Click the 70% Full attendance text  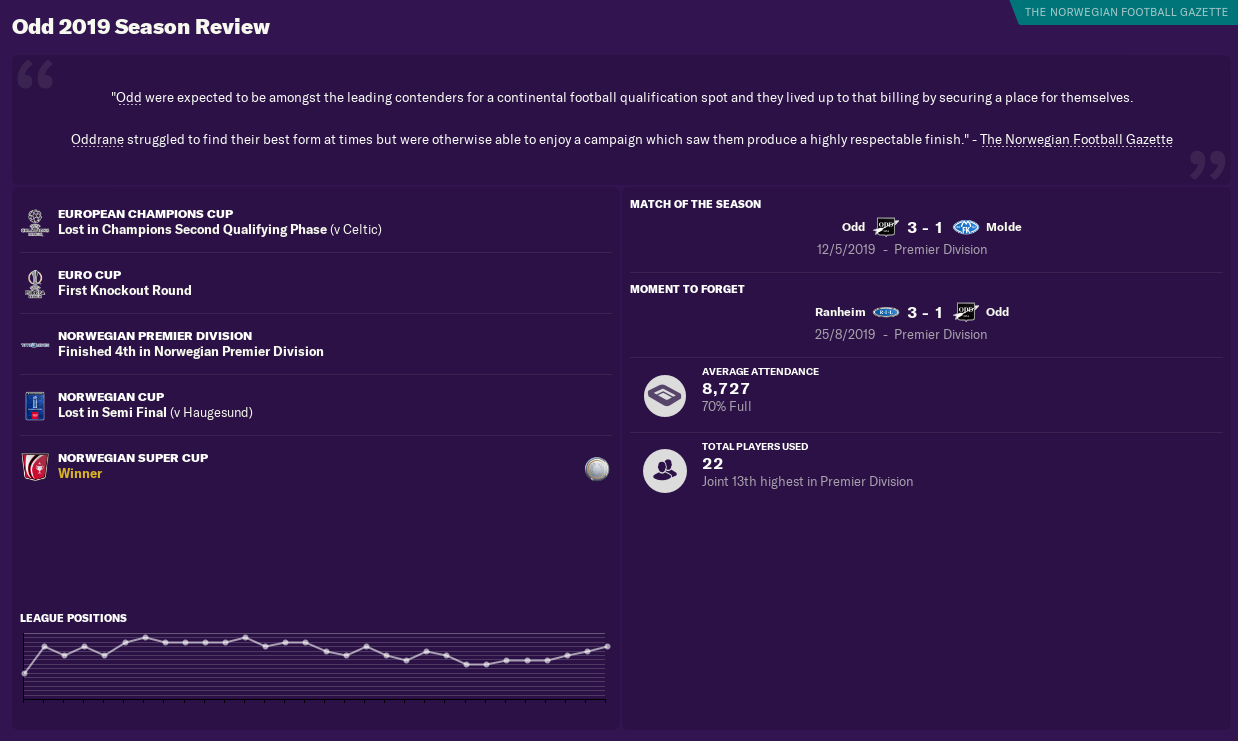click(x=726, y=407)
